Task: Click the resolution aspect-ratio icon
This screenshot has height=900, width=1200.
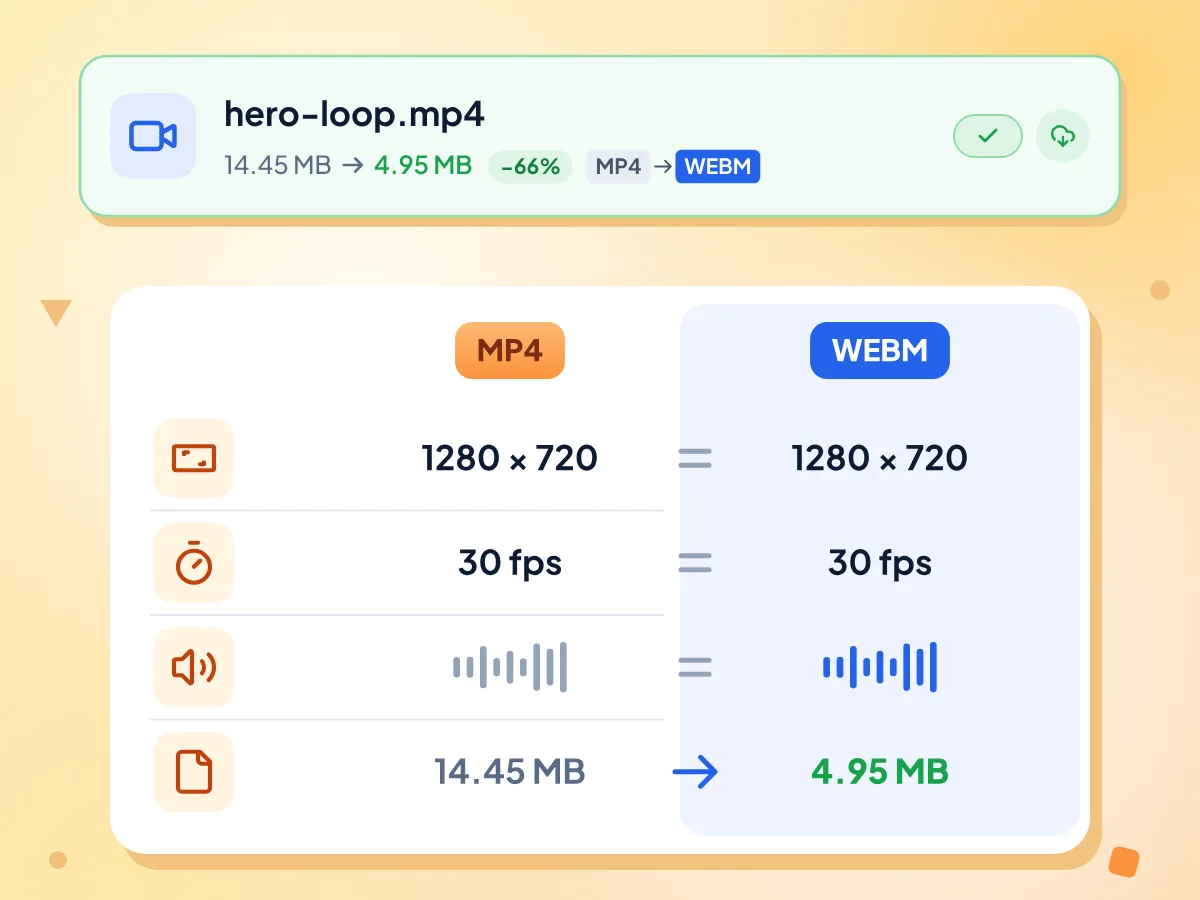Action: click(194, 458)
